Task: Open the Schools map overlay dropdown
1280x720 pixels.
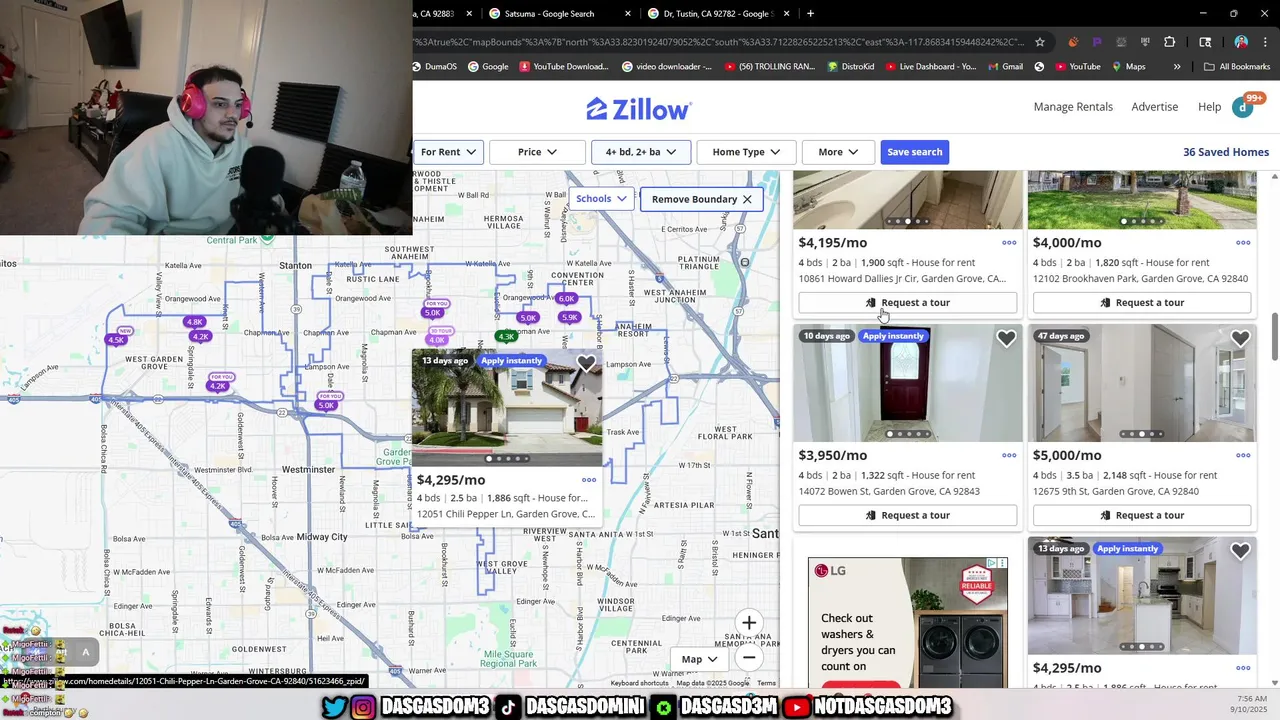Action: 601,199
